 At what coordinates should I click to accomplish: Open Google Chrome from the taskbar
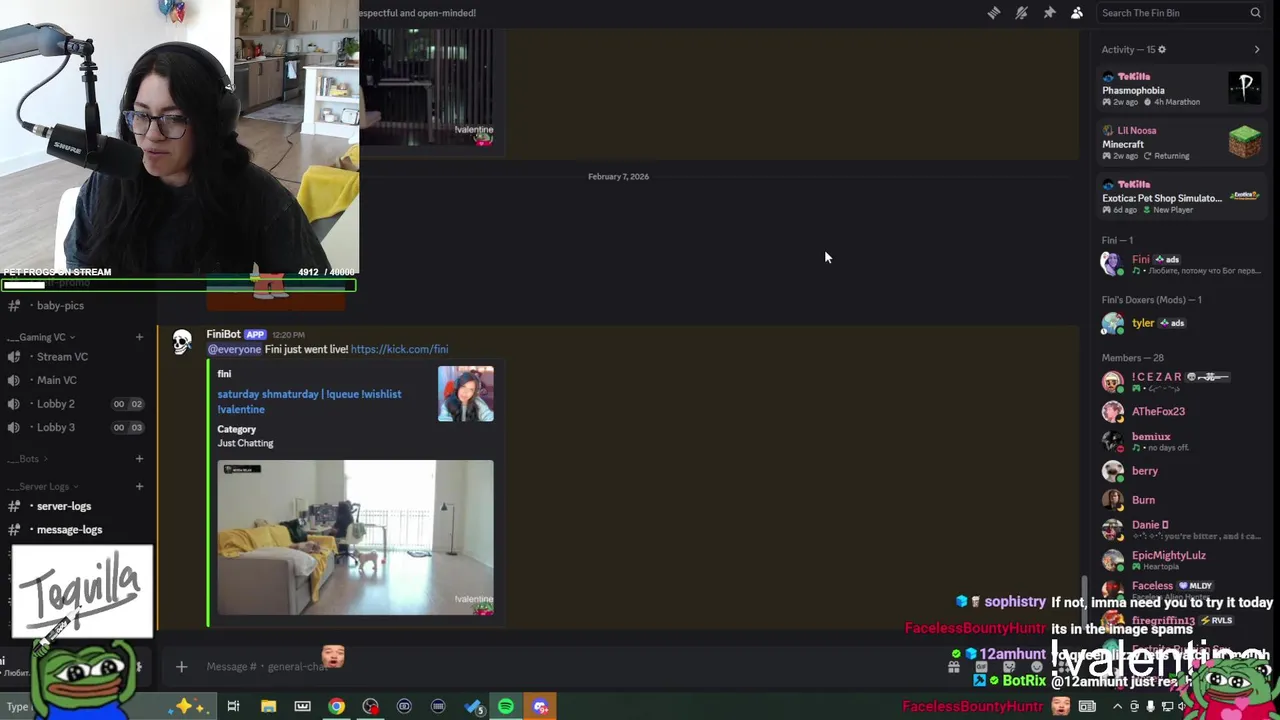pos(336,707)
